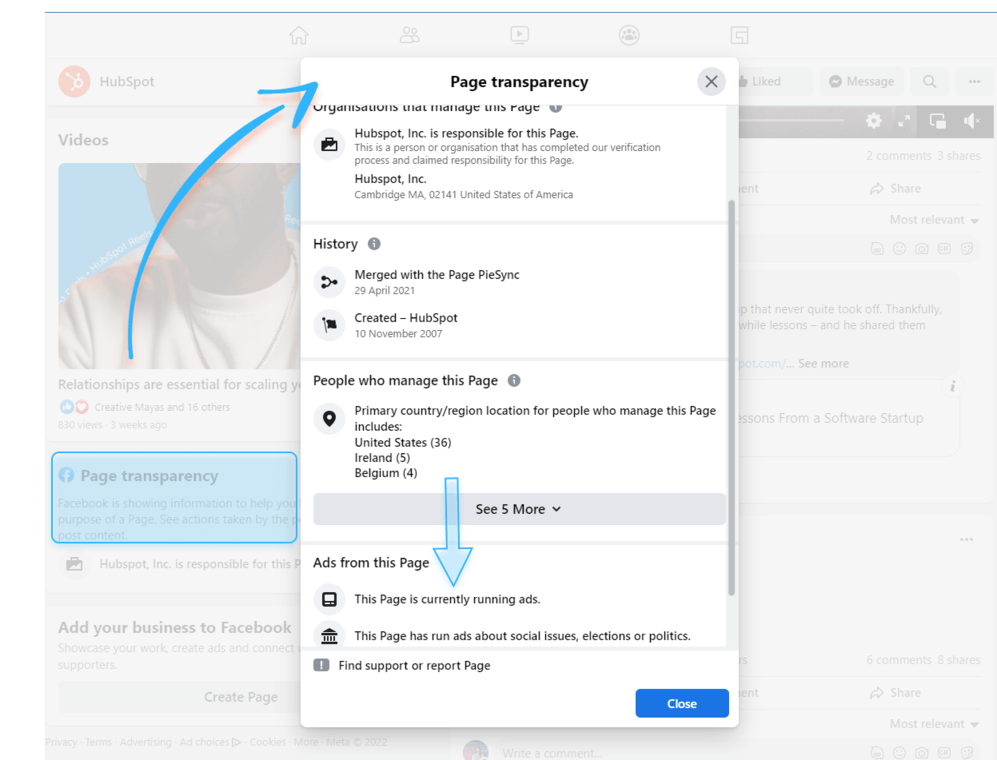Toggle the History info tooltip

[x=376, y=243]
